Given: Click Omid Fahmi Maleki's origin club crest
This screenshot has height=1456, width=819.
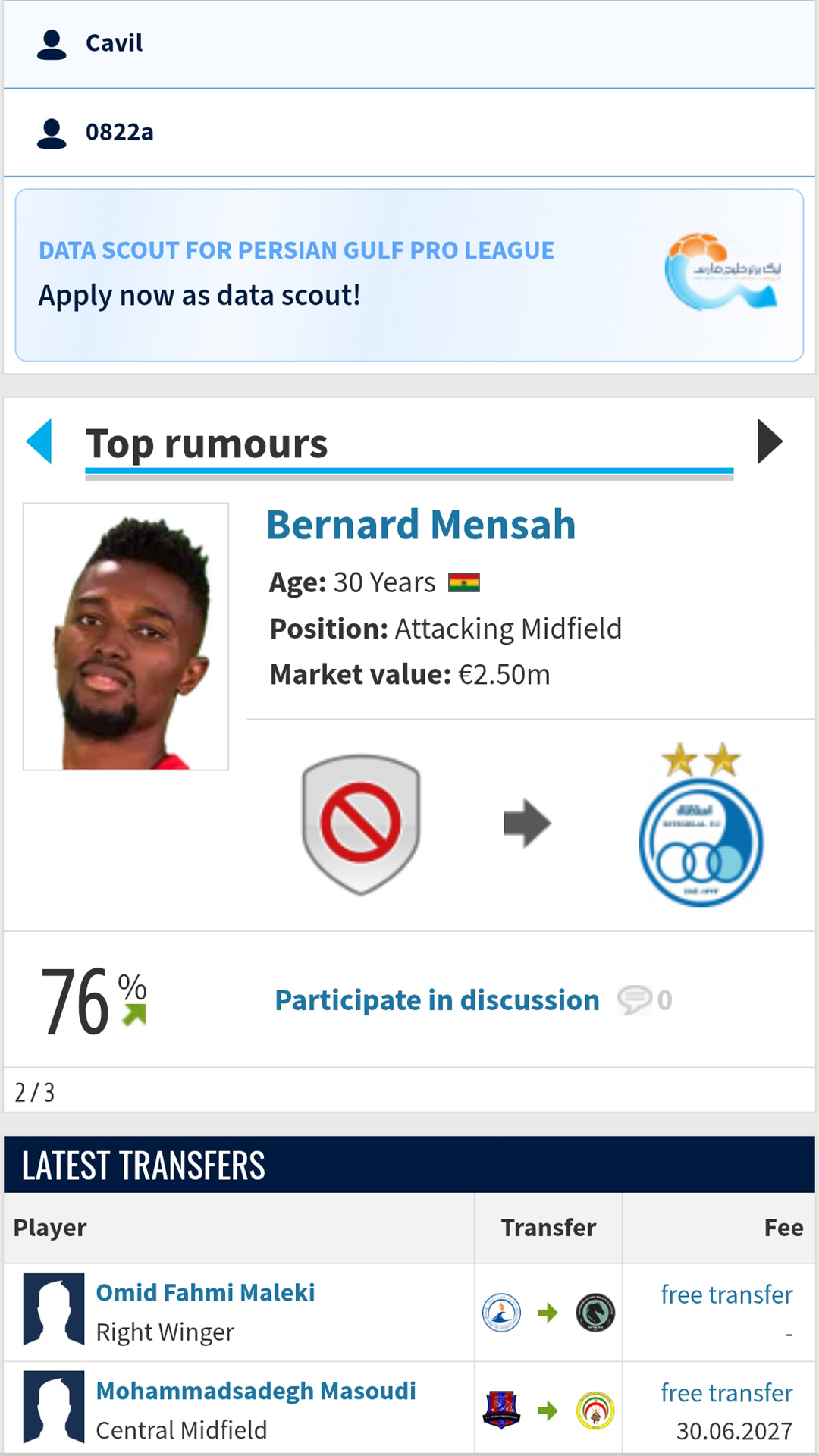Looking at the screenshot, I should point(502,1312).
